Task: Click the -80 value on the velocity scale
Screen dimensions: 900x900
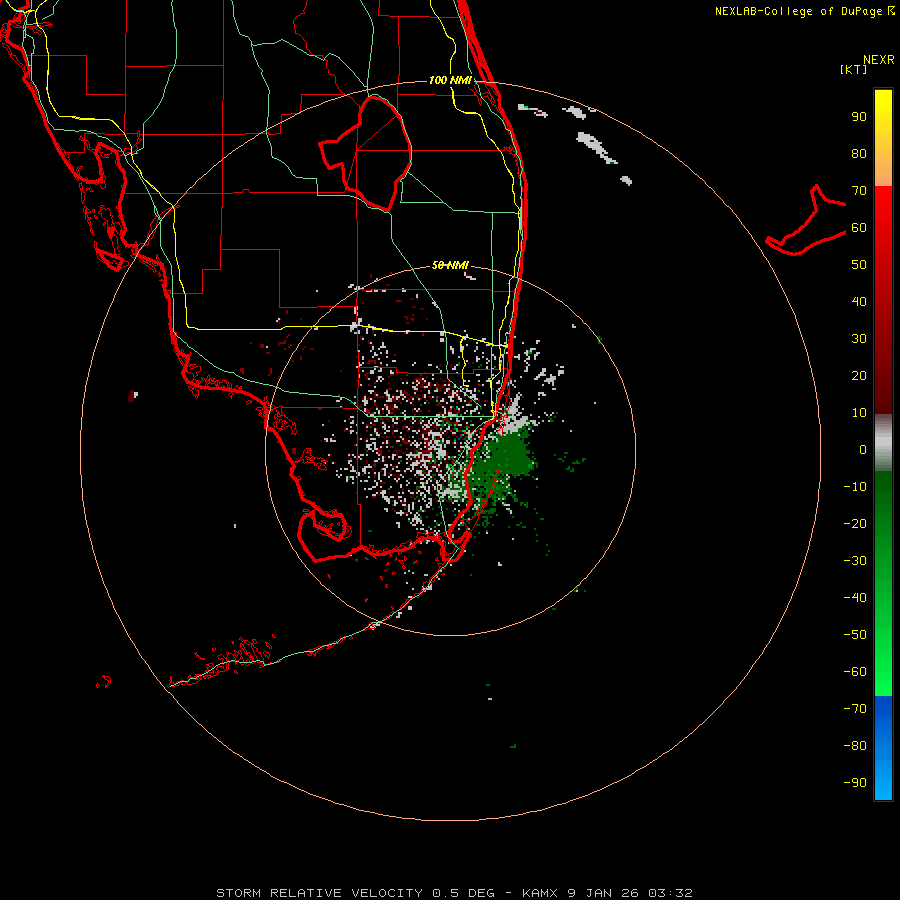Action: [855, 746]
